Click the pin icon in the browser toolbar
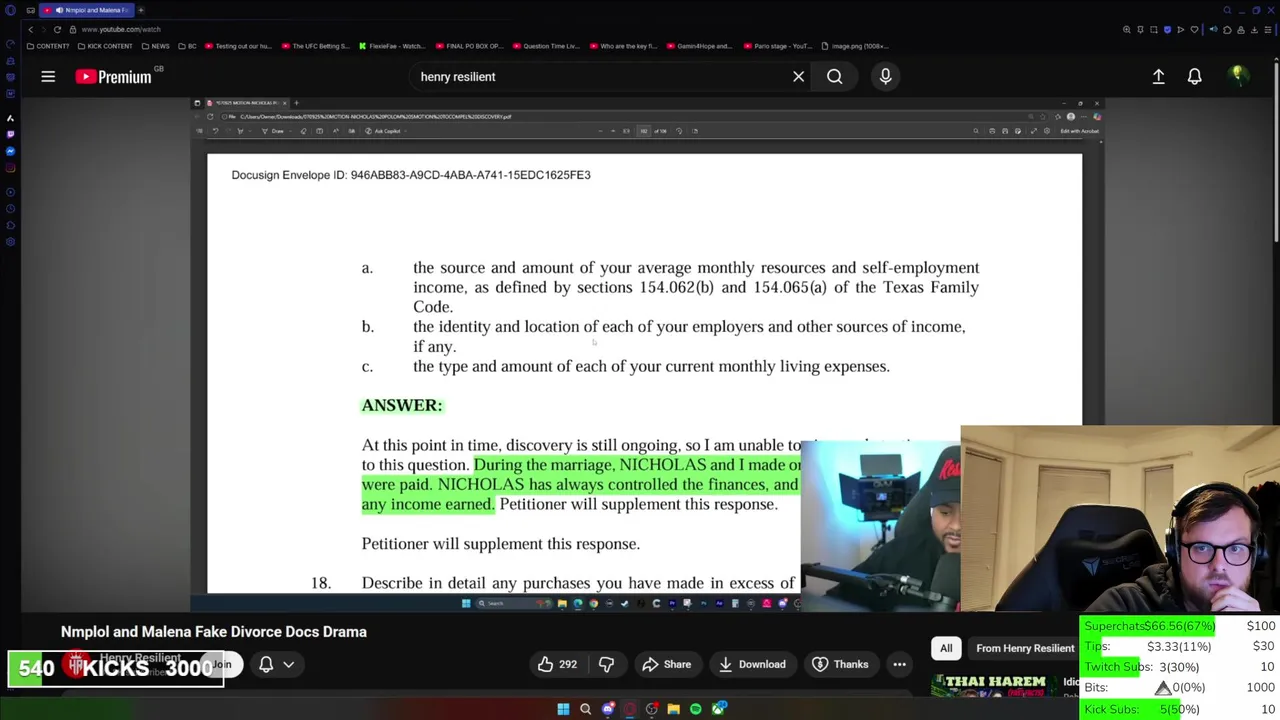 [x=1140, y=29]
